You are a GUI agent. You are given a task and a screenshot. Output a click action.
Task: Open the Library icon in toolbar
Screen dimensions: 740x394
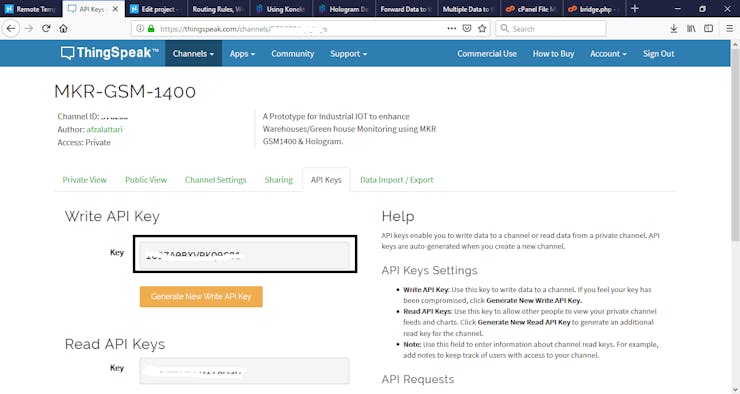point(691,29)
